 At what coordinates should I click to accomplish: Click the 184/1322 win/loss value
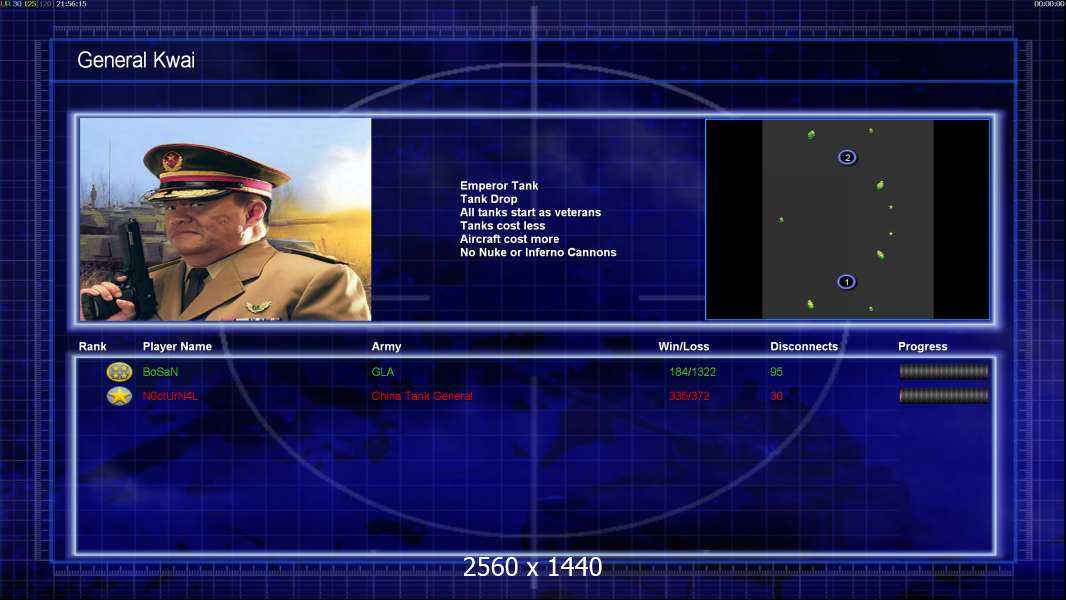(x=692, y=372)
